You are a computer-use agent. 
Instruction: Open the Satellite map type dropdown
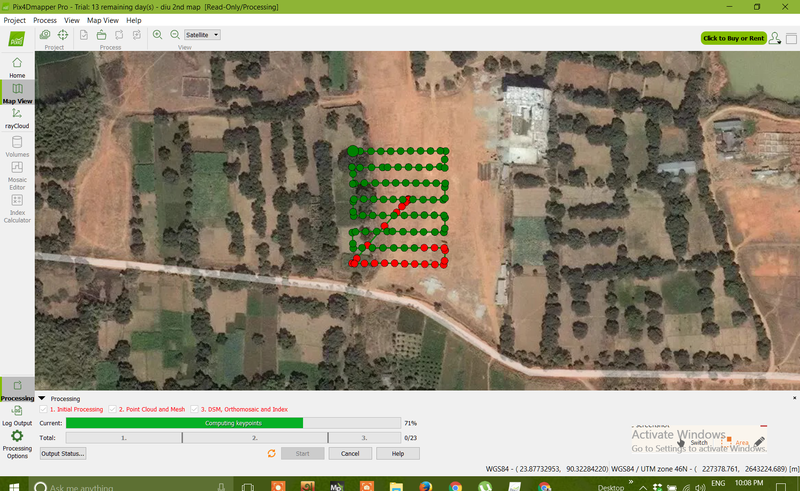click(202, 35)
